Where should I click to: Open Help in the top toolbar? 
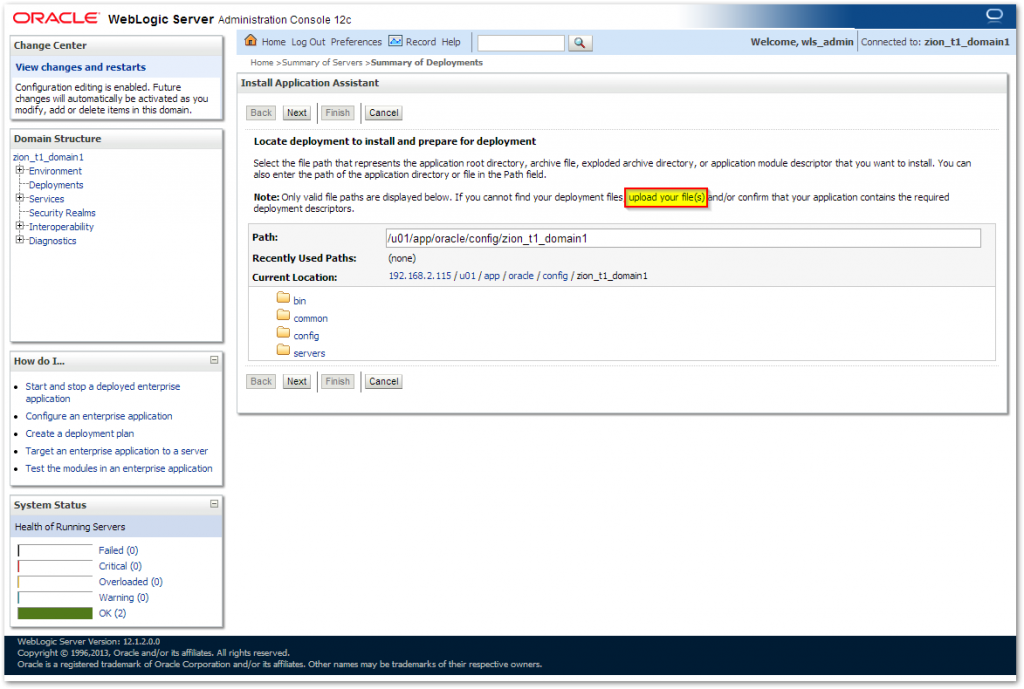(x=451, y=42)
